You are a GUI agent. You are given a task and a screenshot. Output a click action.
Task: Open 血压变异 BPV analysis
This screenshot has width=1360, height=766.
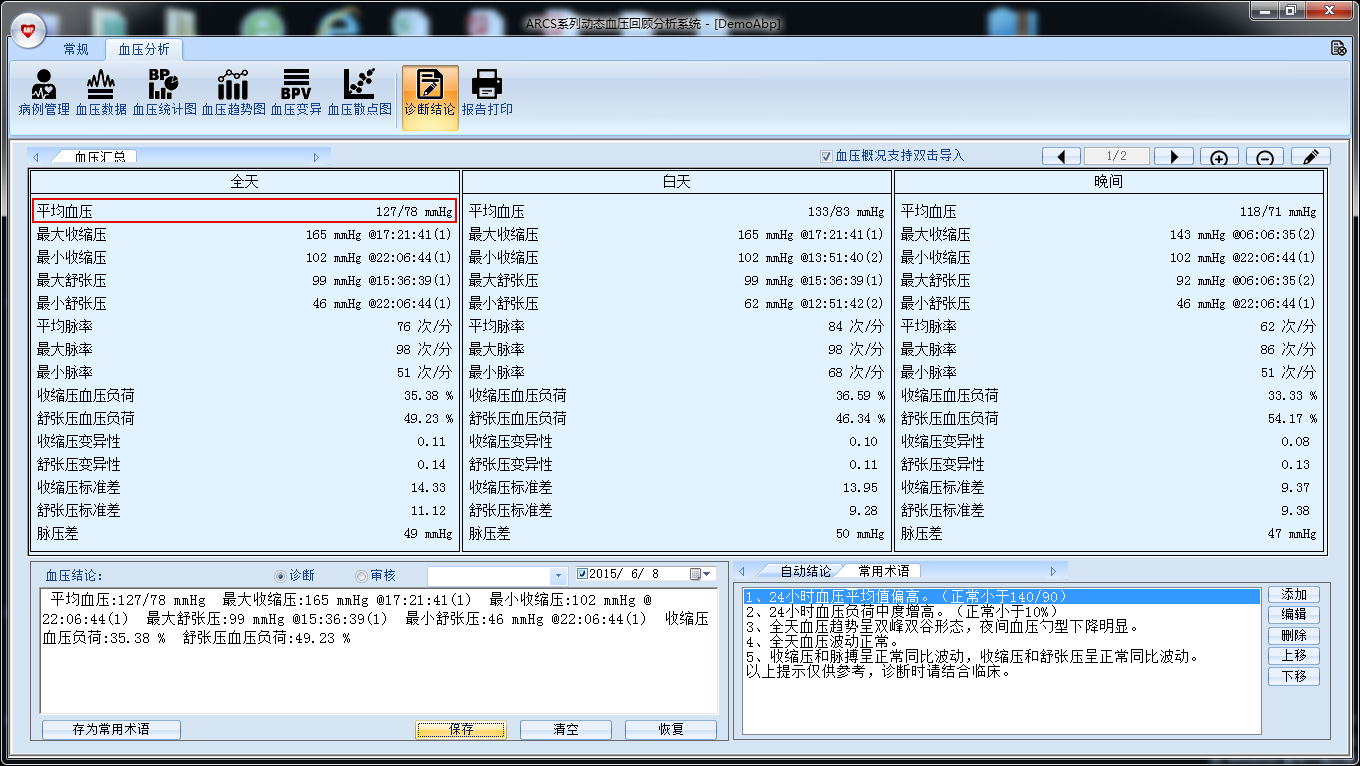pyautogui.click(x=296, y=93)
